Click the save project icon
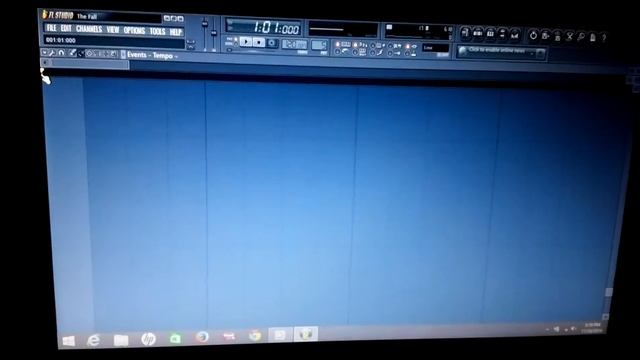The width and height of the screenshot is (640, 360). tap(545, 36)
